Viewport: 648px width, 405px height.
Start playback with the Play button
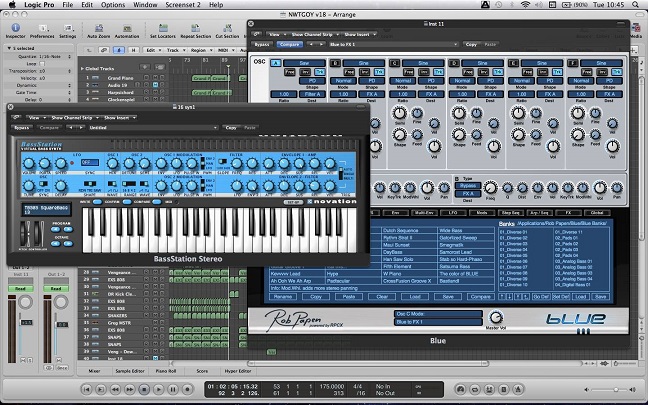(x=159, y=389)
